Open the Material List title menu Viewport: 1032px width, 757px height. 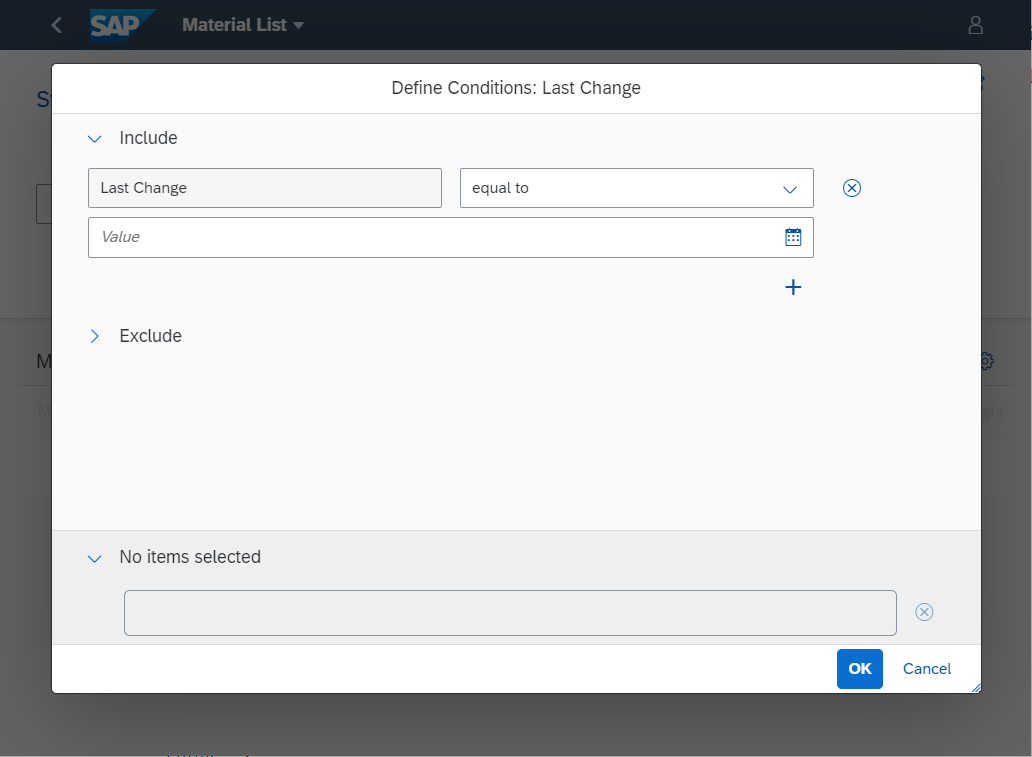(x=243, y=24)
